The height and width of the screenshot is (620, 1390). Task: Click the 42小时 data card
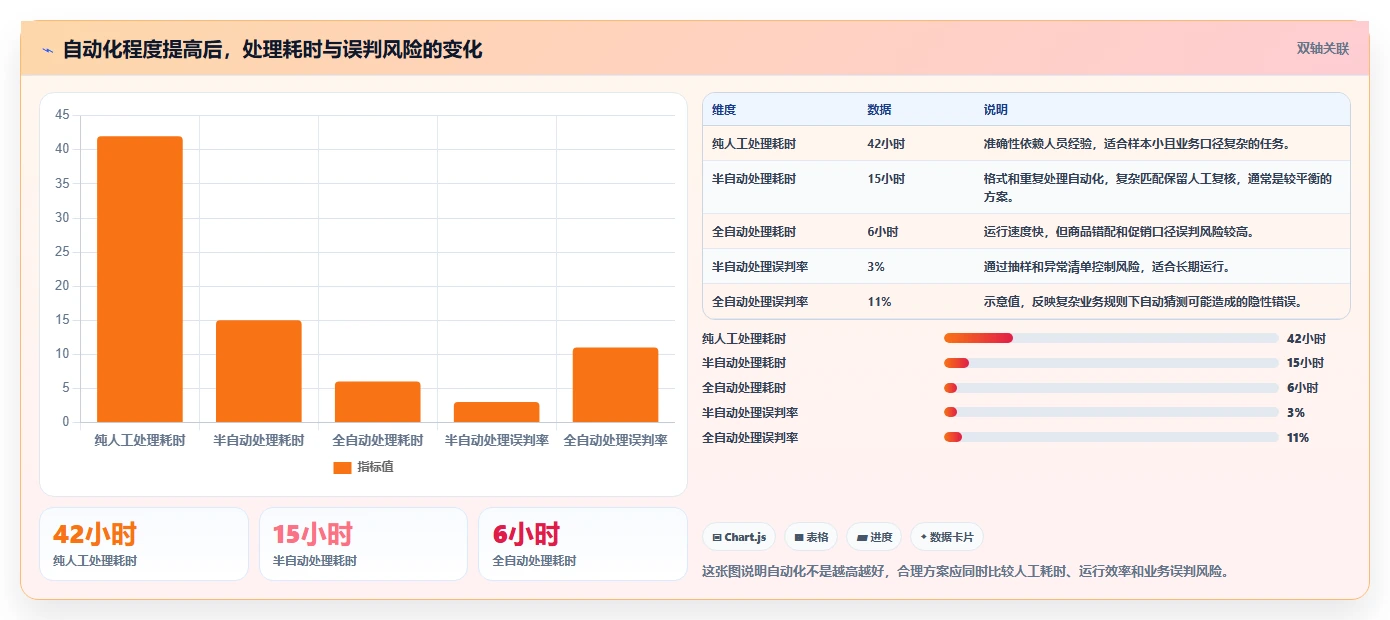pos(144,544)
